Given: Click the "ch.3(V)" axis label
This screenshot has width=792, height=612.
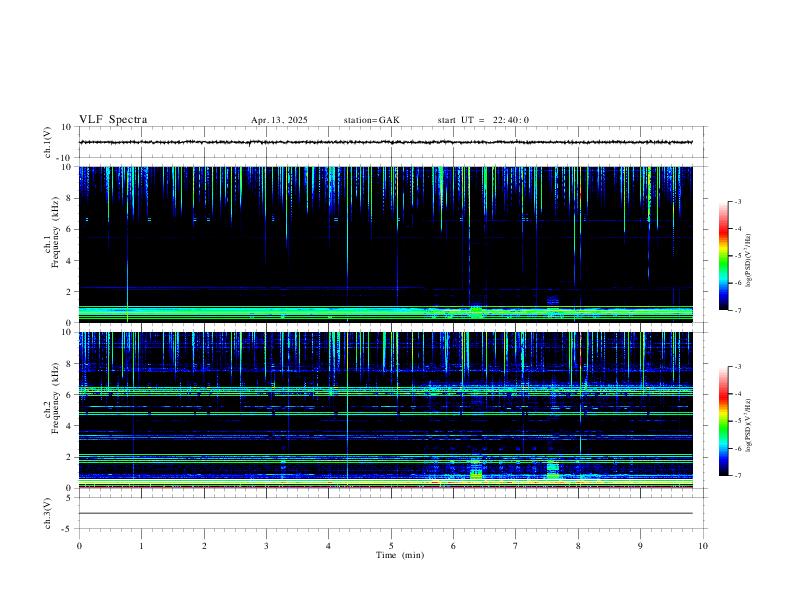Looking at the screenshot, I should point(48,513).
